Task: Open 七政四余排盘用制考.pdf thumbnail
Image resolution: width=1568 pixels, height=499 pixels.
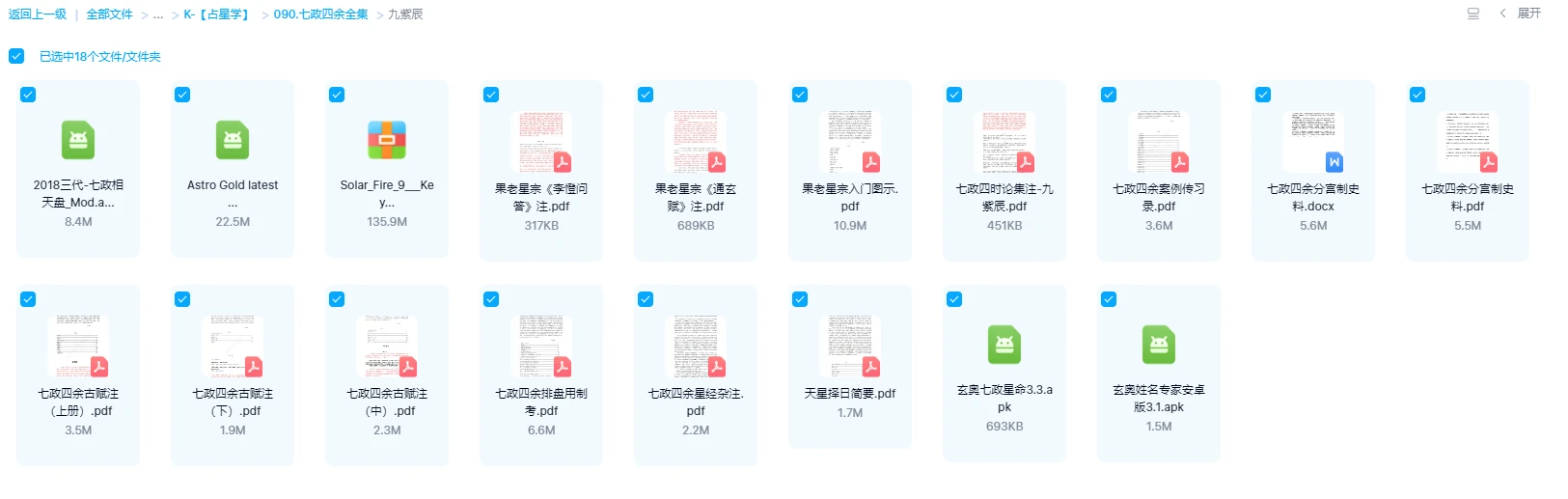Action: [541, 347]
